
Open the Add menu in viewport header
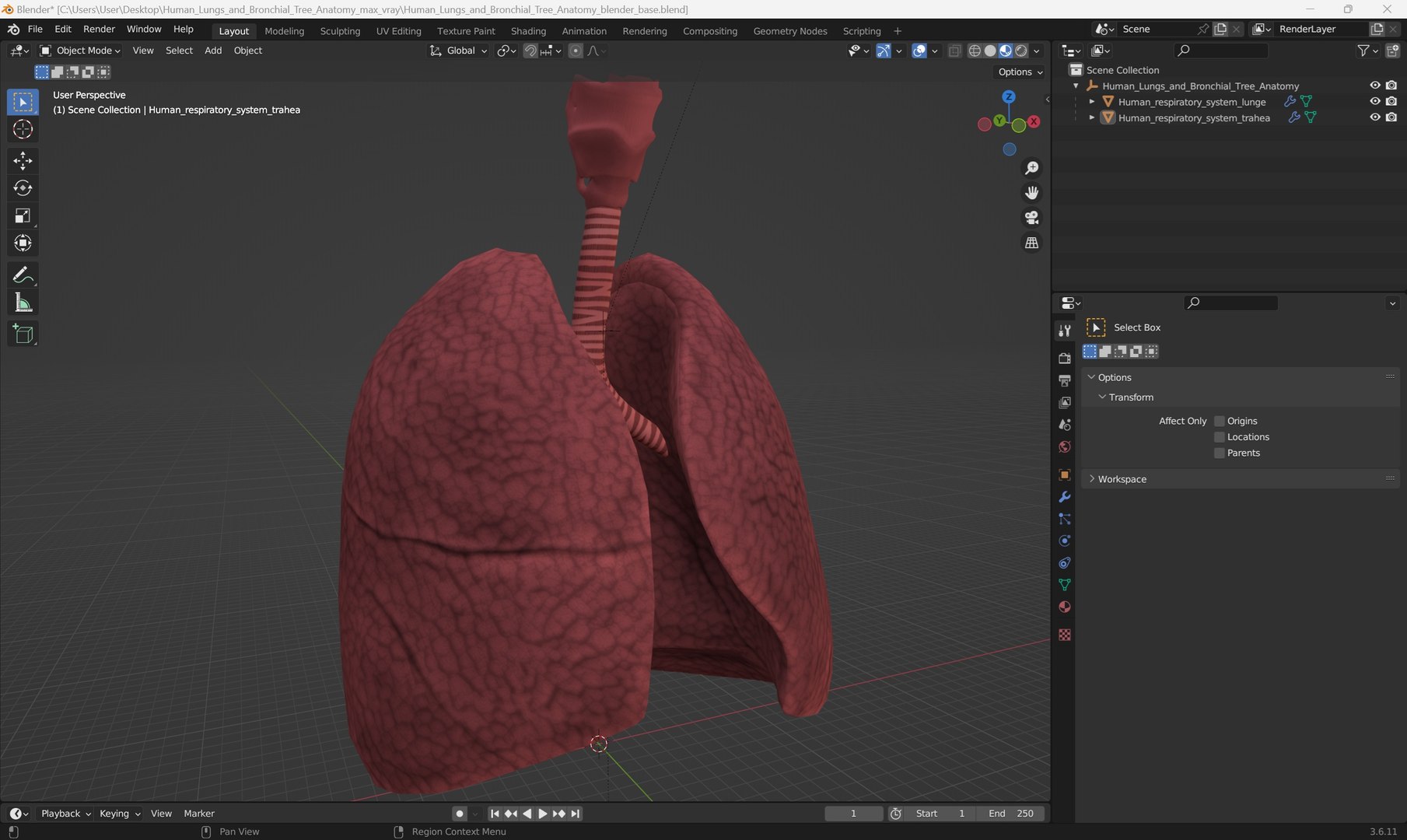[213, 51]
